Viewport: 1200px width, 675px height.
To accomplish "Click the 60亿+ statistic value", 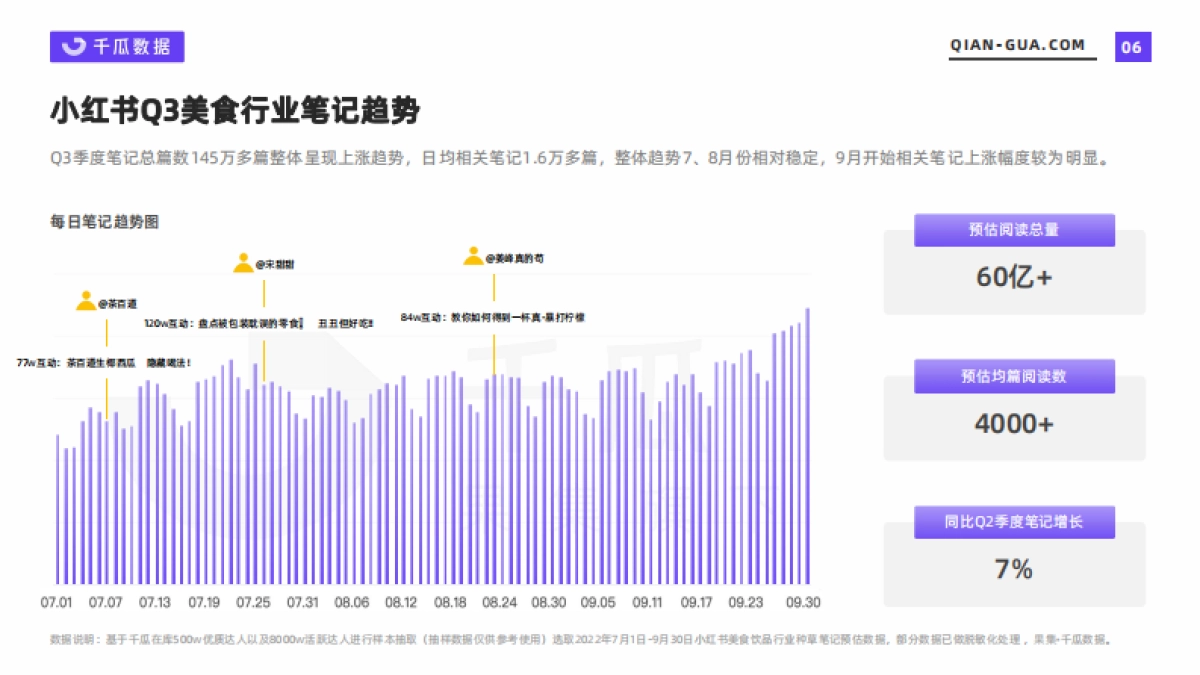I will tap(1013, 277).
